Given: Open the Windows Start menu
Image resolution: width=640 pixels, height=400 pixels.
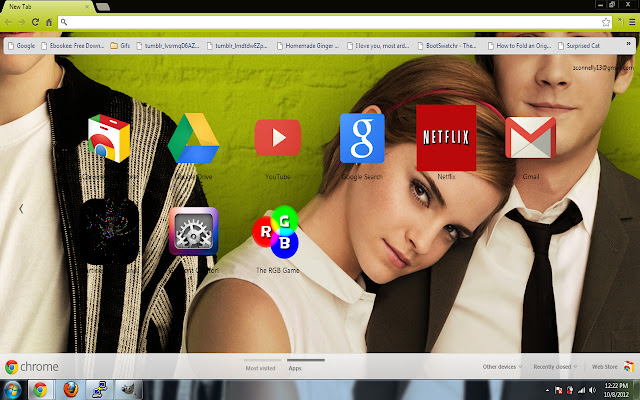Looking at the screenshot, I should (13, 389).
